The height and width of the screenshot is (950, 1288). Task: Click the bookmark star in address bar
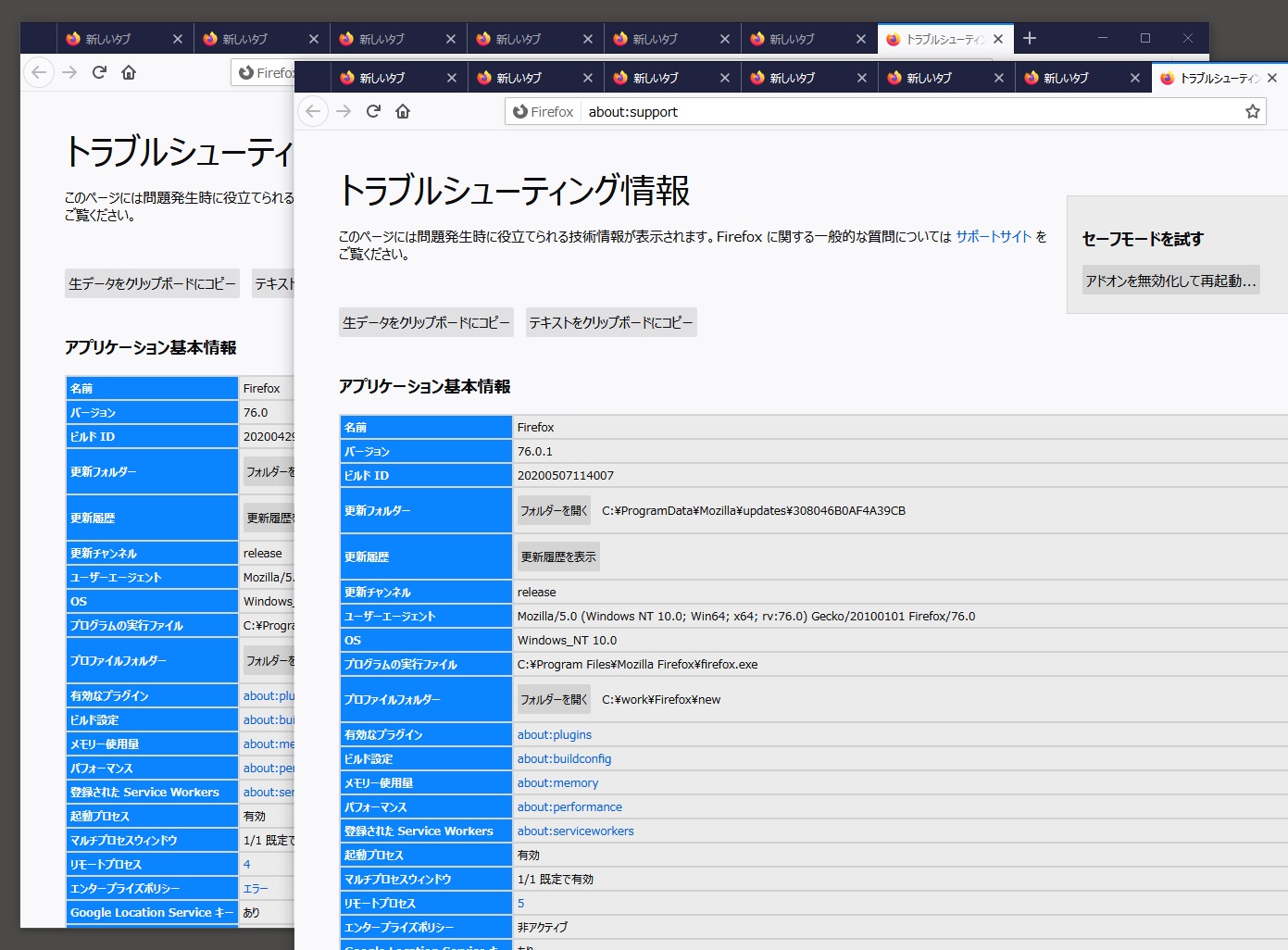pyautogui.click(x=1252, y=111)
